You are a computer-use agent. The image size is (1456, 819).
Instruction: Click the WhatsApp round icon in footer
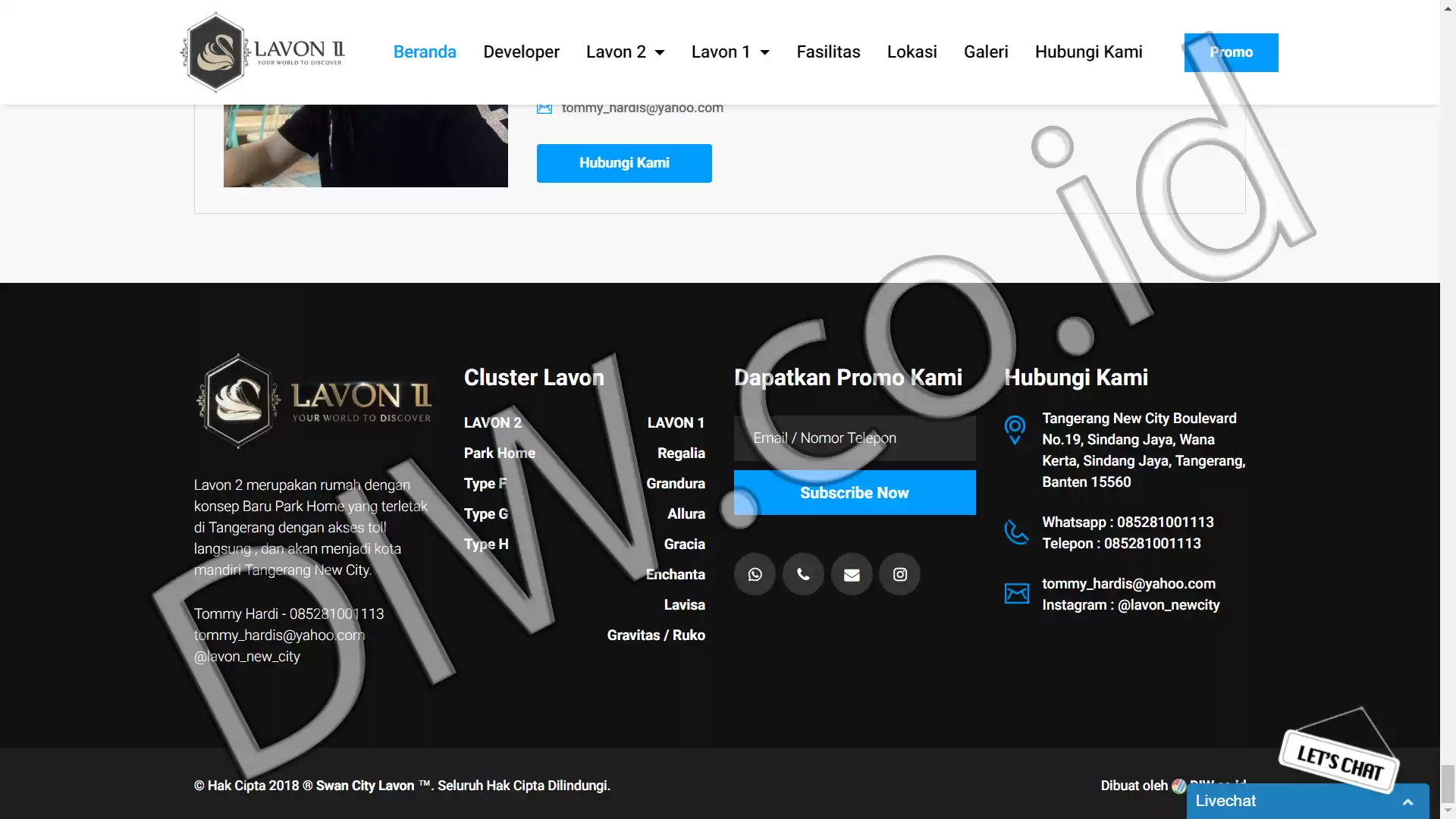(x=755, y=574)
